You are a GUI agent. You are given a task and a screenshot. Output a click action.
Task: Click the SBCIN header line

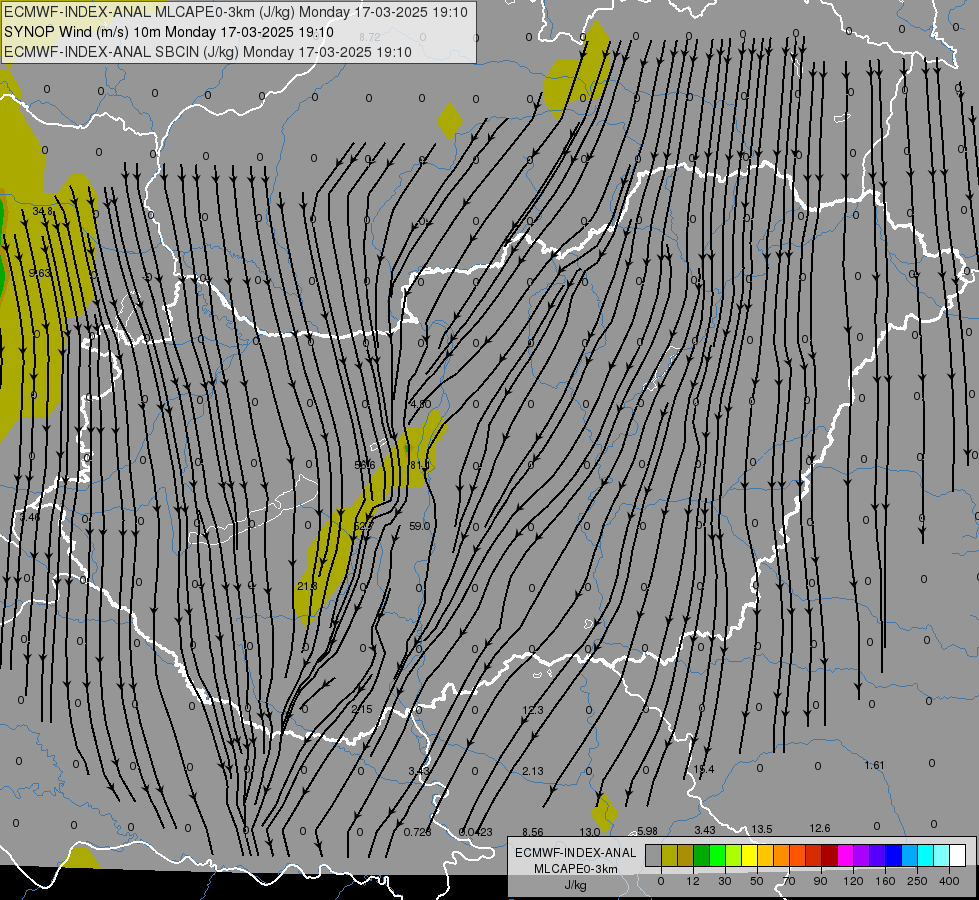[x=208, y=52]
